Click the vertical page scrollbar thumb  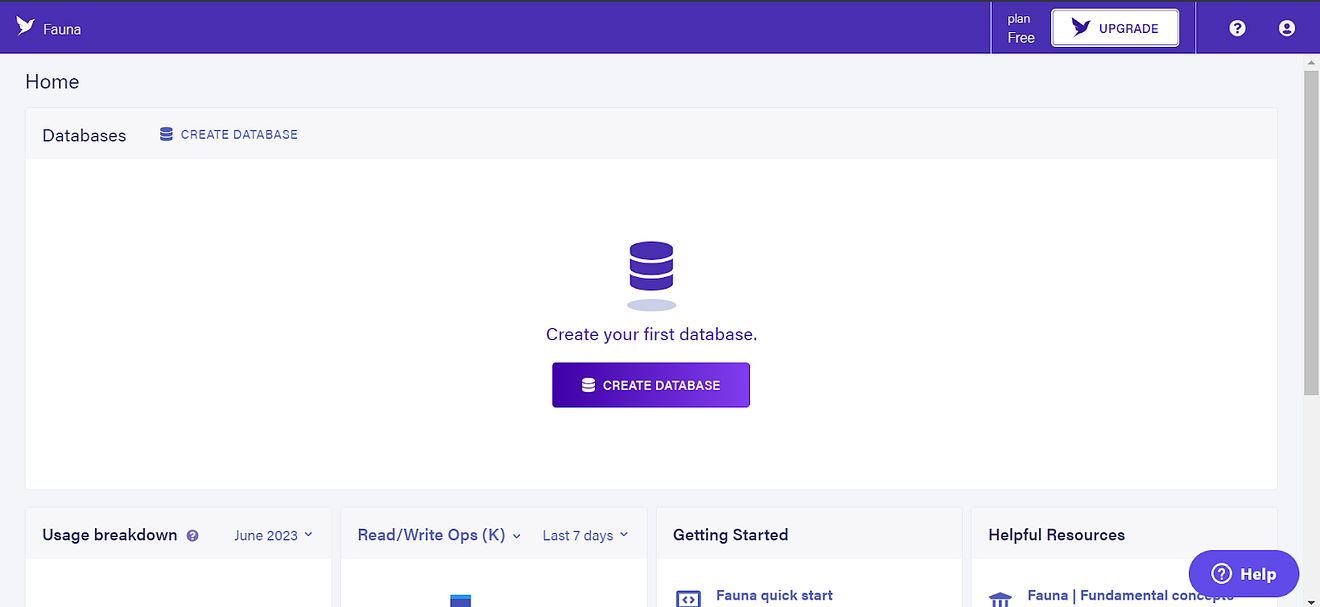click(x=1311, y=233)
